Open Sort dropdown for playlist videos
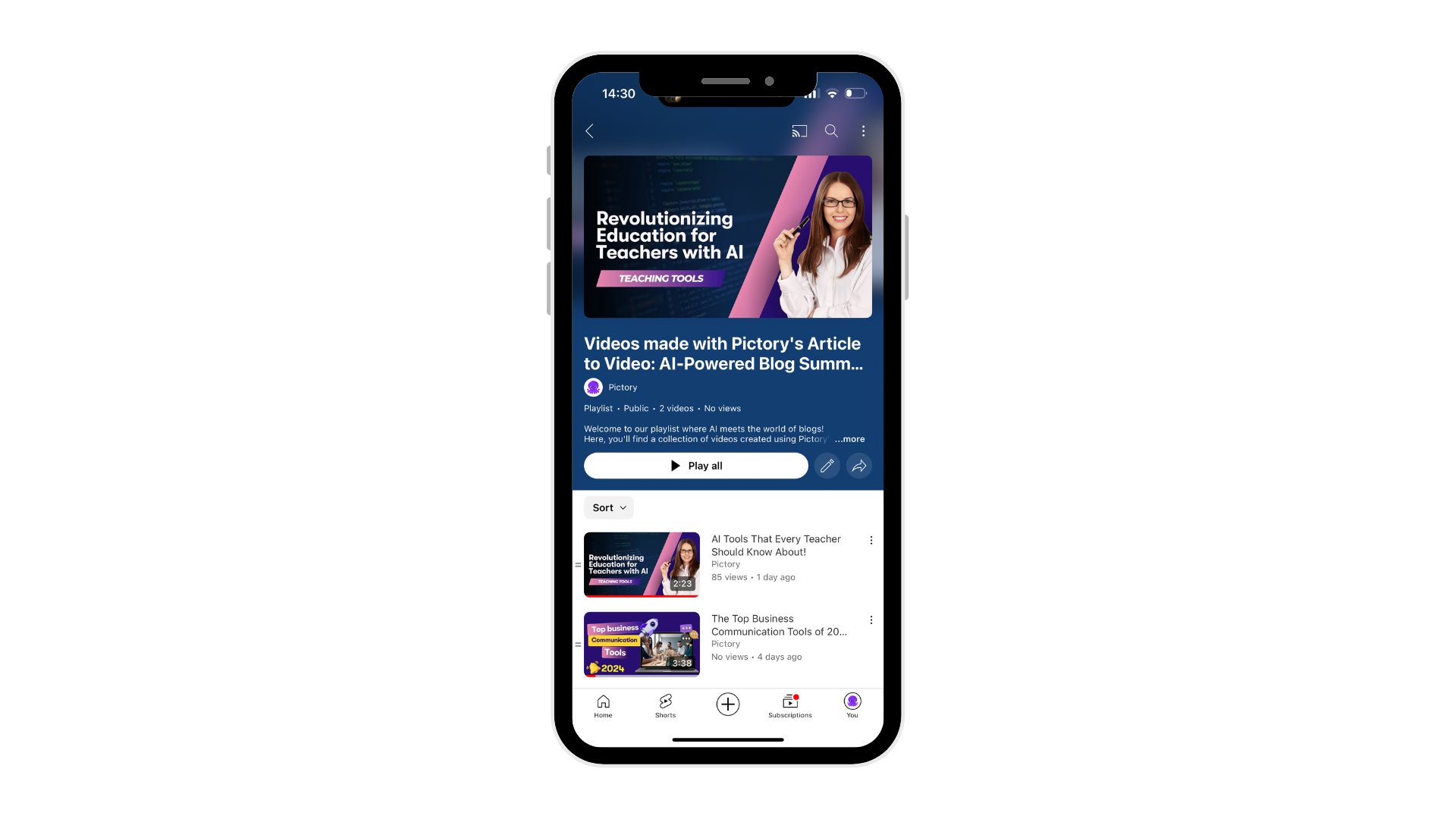 point(608,507)
